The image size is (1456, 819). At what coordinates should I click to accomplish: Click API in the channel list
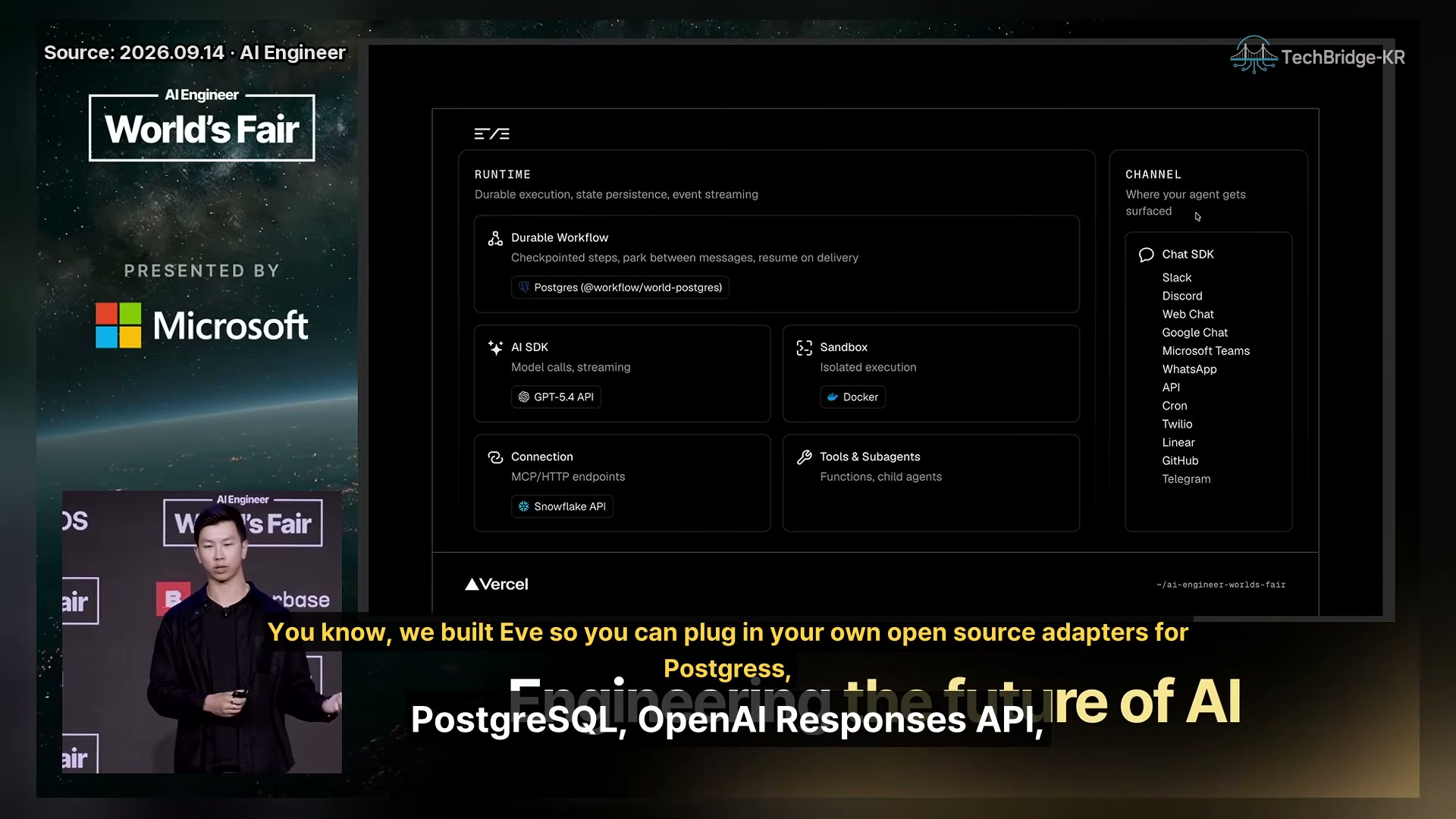coord(1171,388)
